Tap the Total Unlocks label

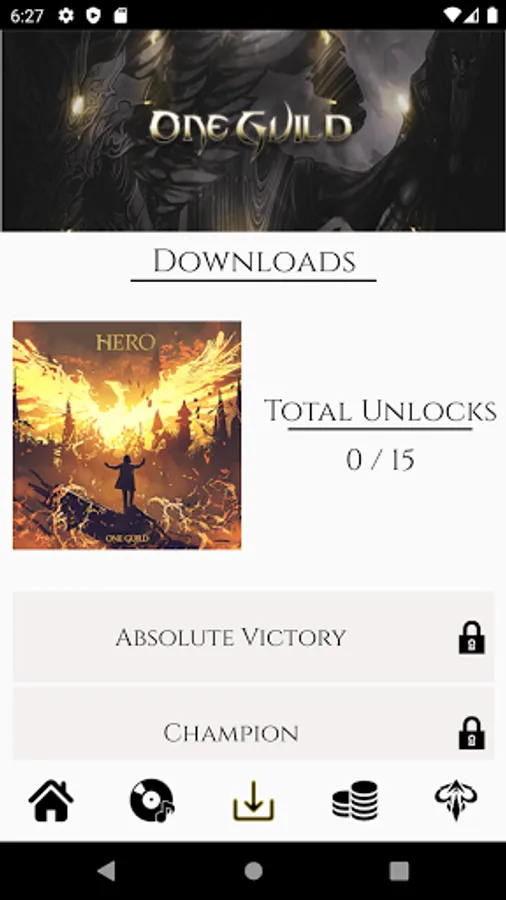[380, 411]
